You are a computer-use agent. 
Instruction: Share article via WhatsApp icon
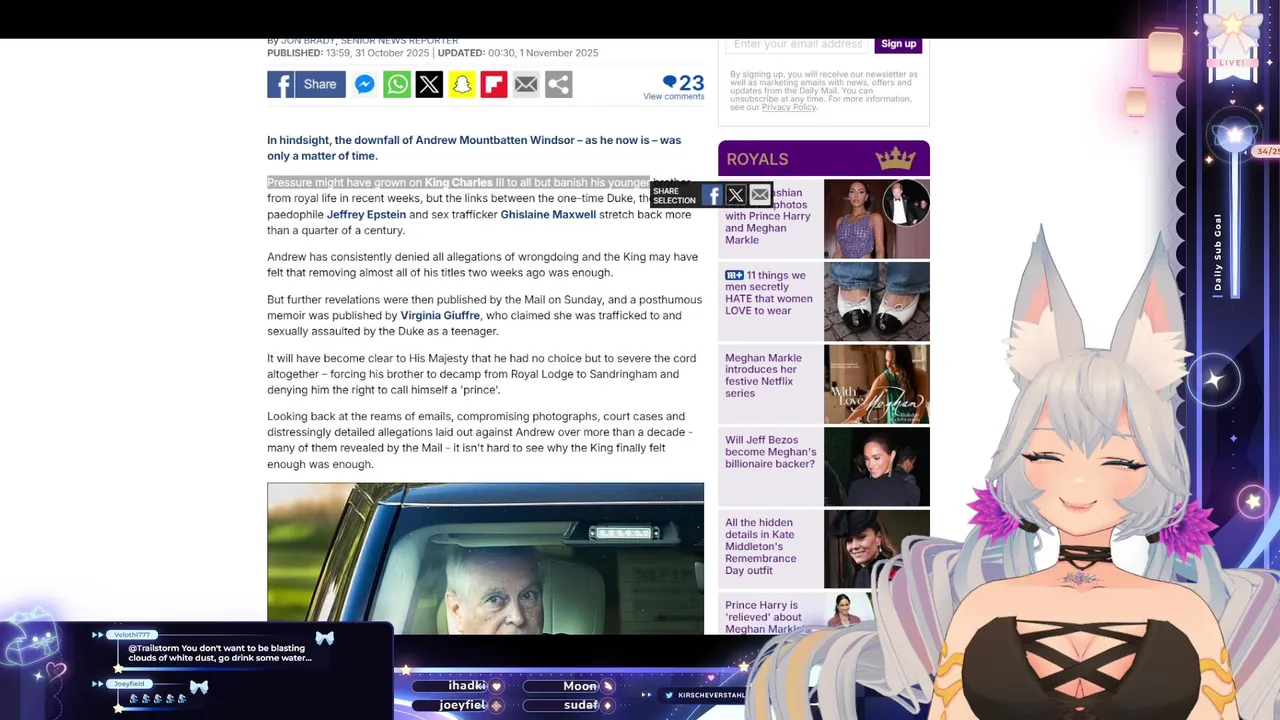(397, 85)
